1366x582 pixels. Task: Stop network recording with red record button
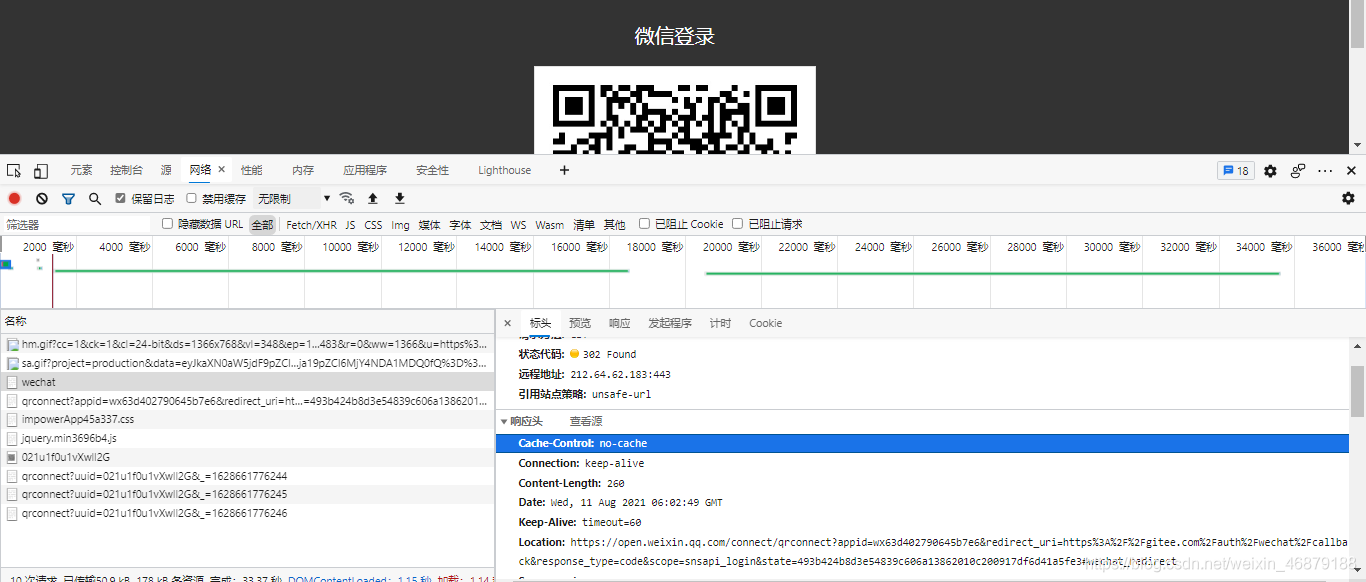(x=14, y=199)
